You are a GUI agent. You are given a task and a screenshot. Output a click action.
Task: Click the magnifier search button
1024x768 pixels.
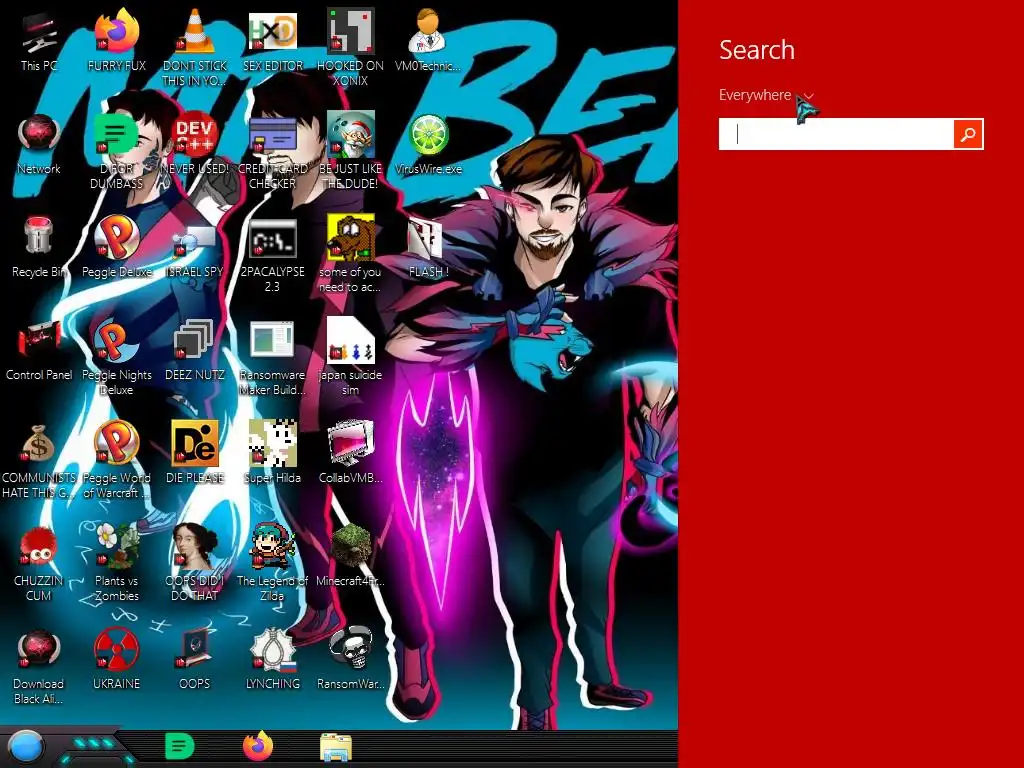coord(968,134)
